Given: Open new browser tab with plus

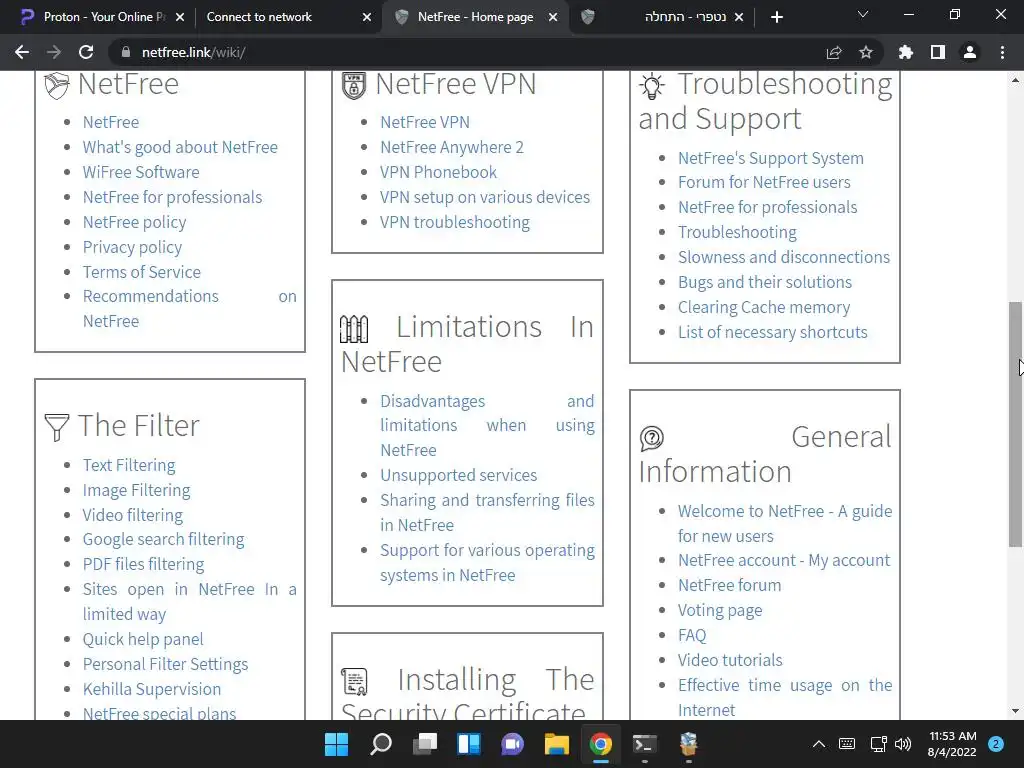Looking at the screenshot, I should [776, 17].
